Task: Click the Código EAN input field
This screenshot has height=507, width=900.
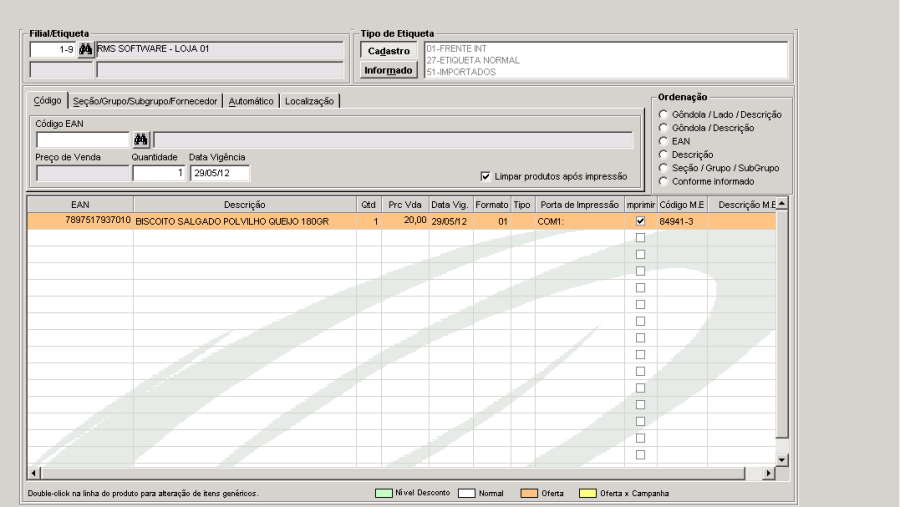Action: (x=83, y=140)
